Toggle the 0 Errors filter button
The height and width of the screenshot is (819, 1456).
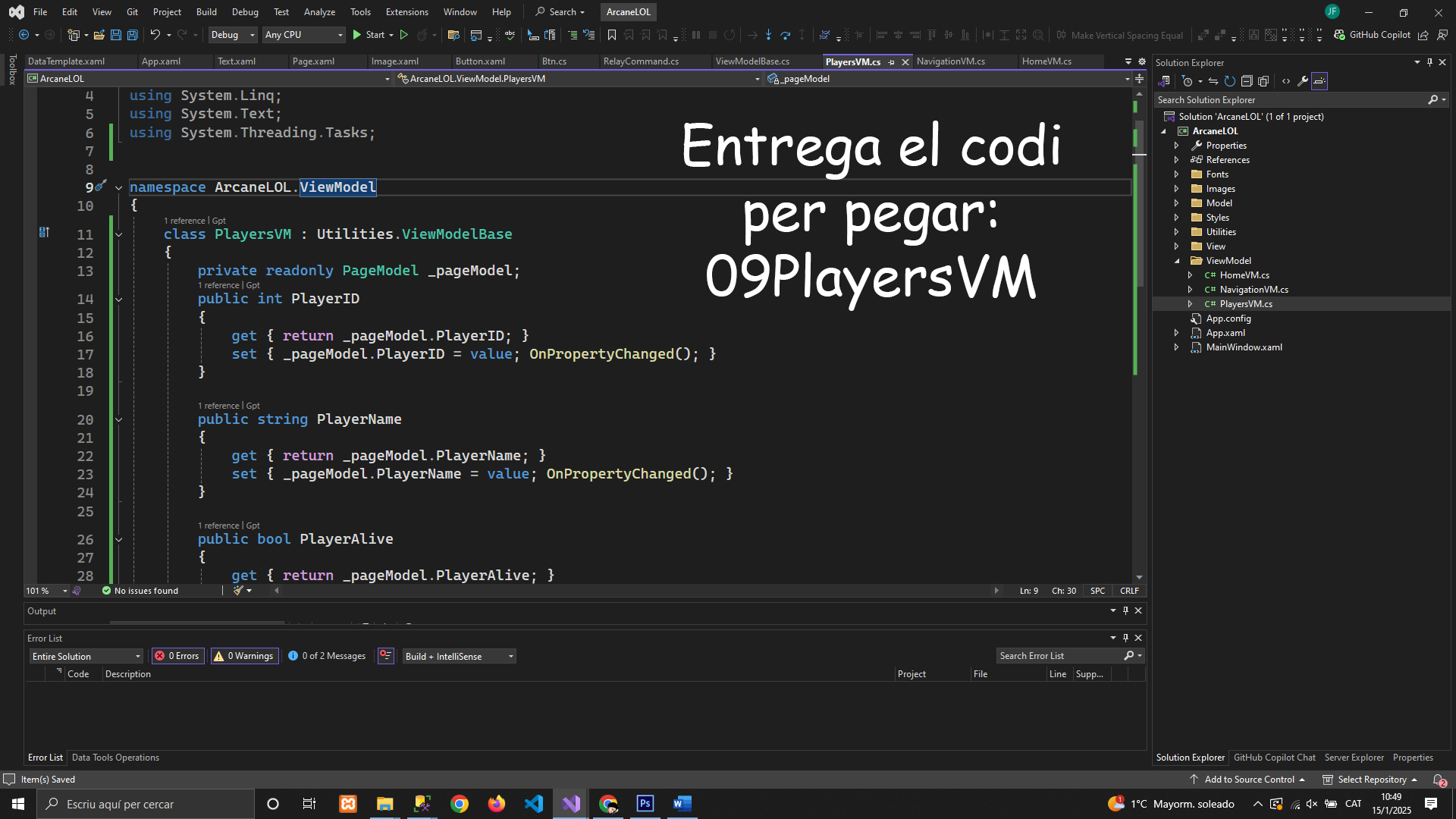[178, 656]
